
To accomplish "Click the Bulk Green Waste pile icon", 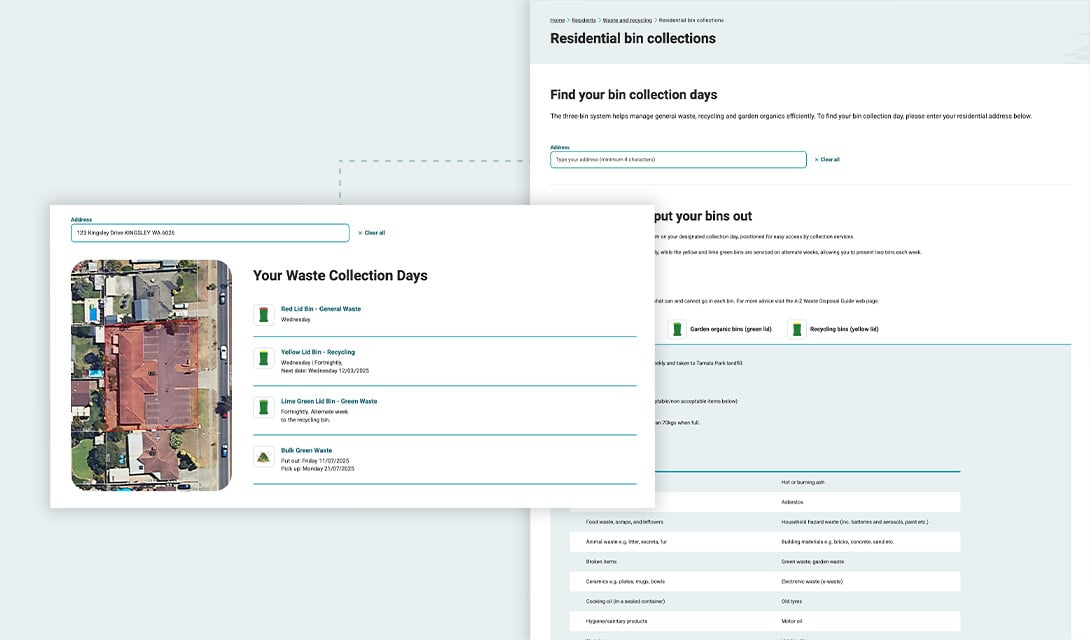I will pyautogui.click(x=263, y=456).
